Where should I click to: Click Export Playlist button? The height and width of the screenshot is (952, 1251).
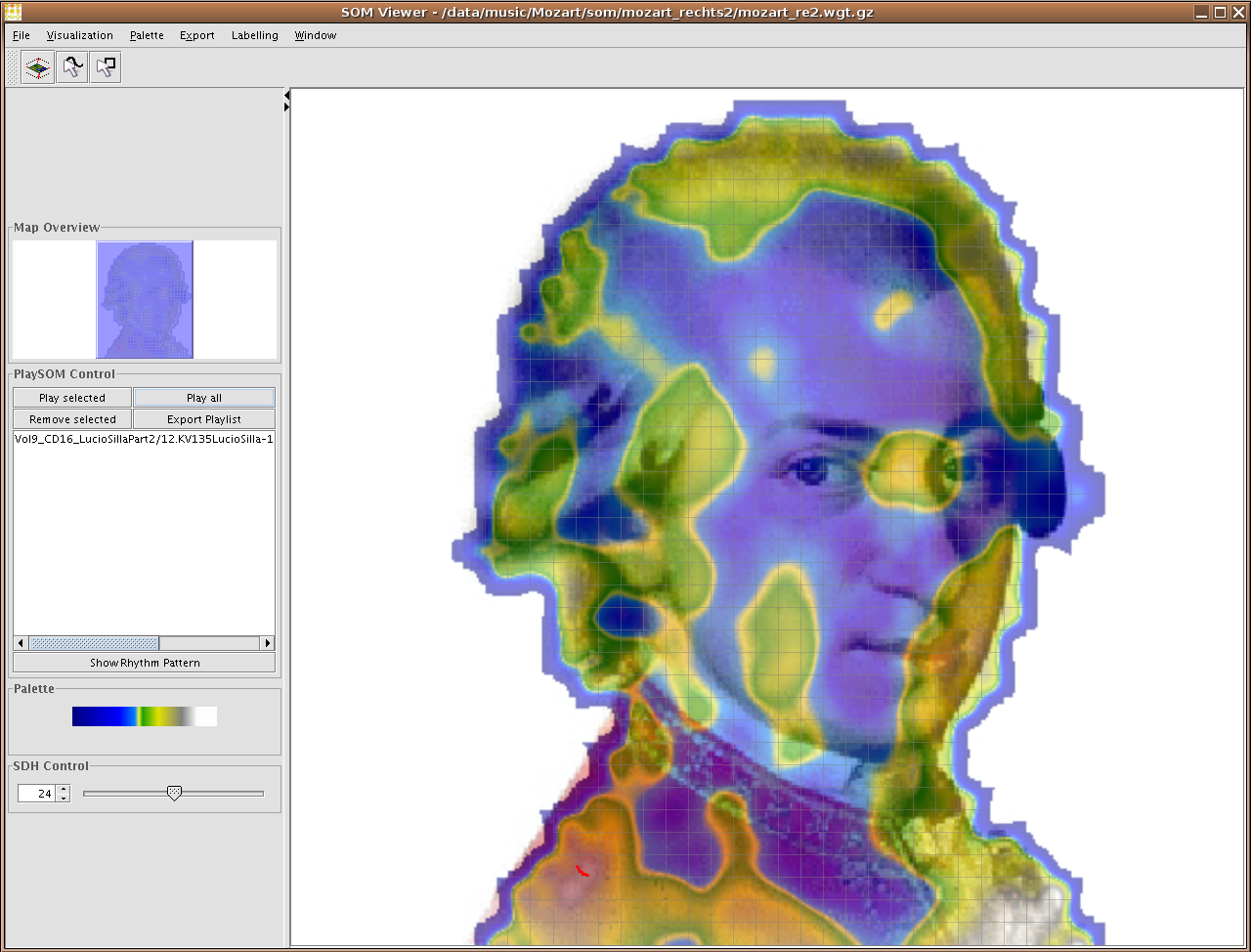pos(204,419)
